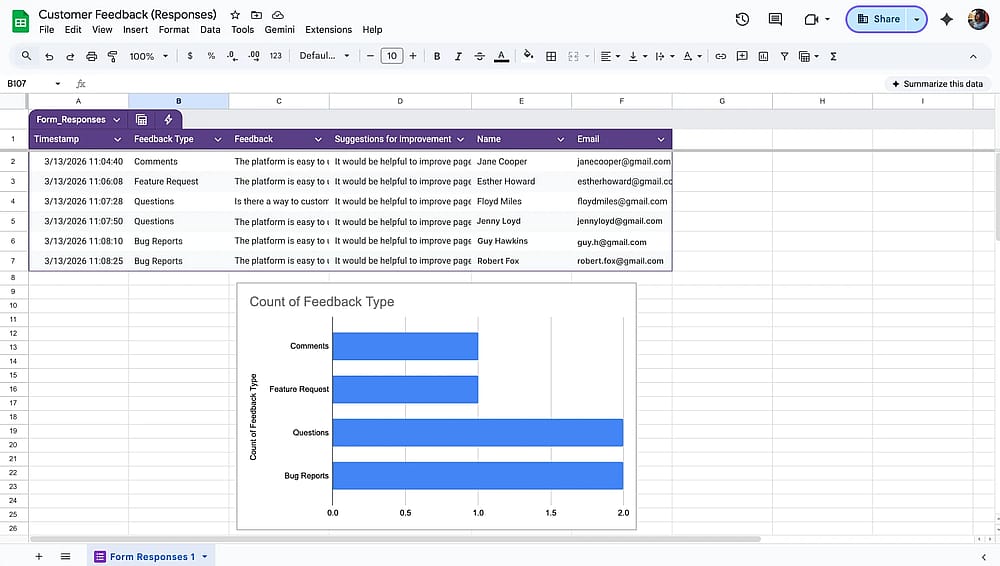Create a filter with funnel icon
The height and width of the screenshot is (566, 1000).
(784, 56)
